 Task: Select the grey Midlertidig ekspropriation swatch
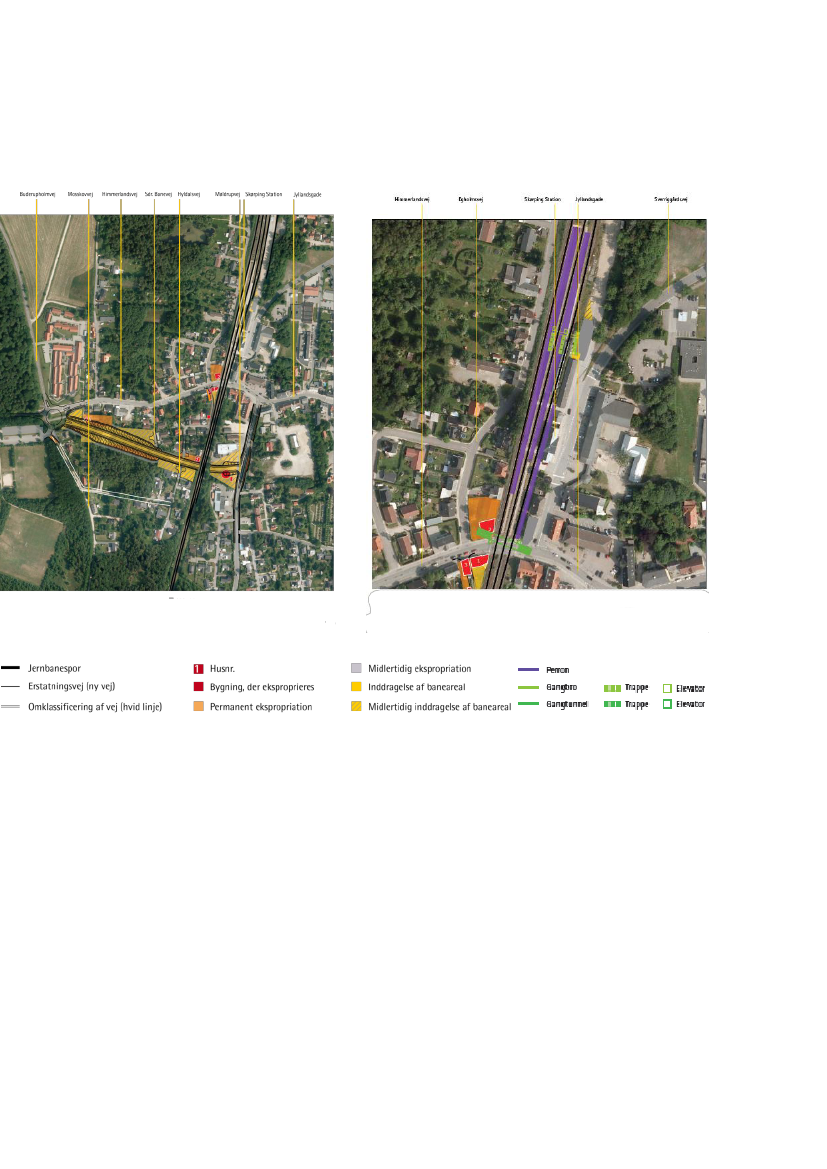pos(356,668)
